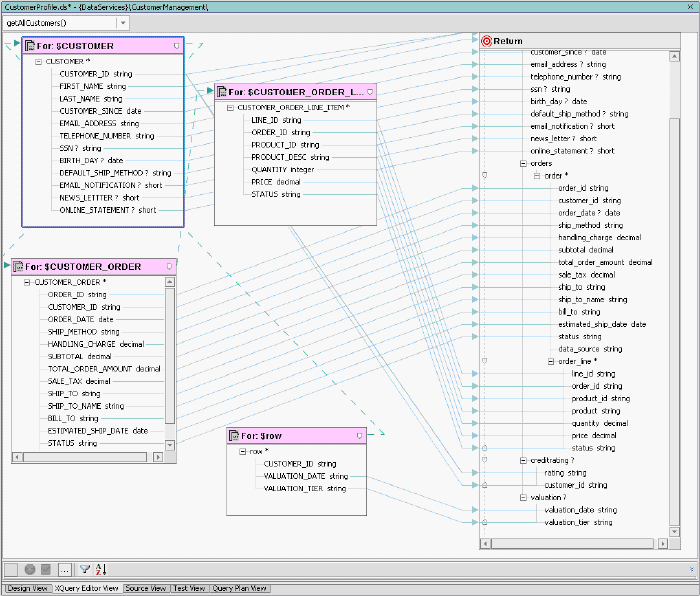
Task: Select ESTIMATED_SHIP_DATE date in CUSTOMER_ORDER node
Action: click(x=98, y=431)
